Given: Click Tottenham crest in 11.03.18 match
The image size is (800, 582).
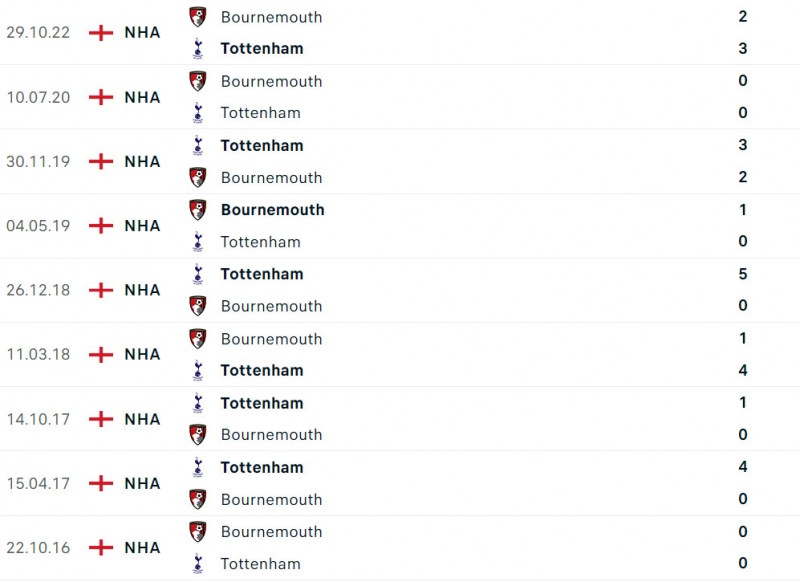Looking at the screenshot, I should coord(198,370).
